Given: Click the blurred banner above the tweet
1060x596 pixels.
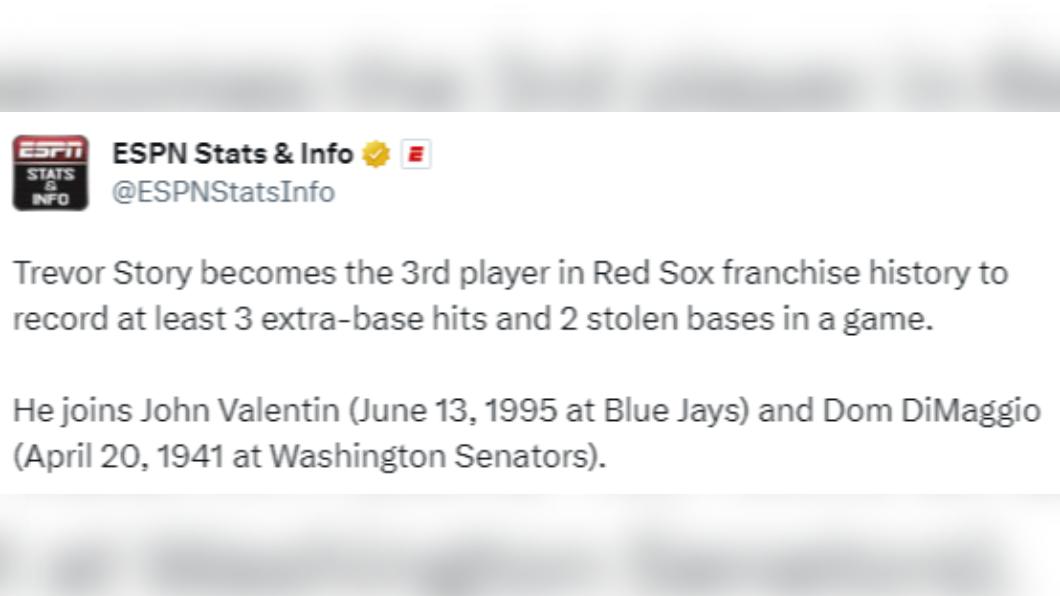Looking at the screenshot, I should pos(530,55).
